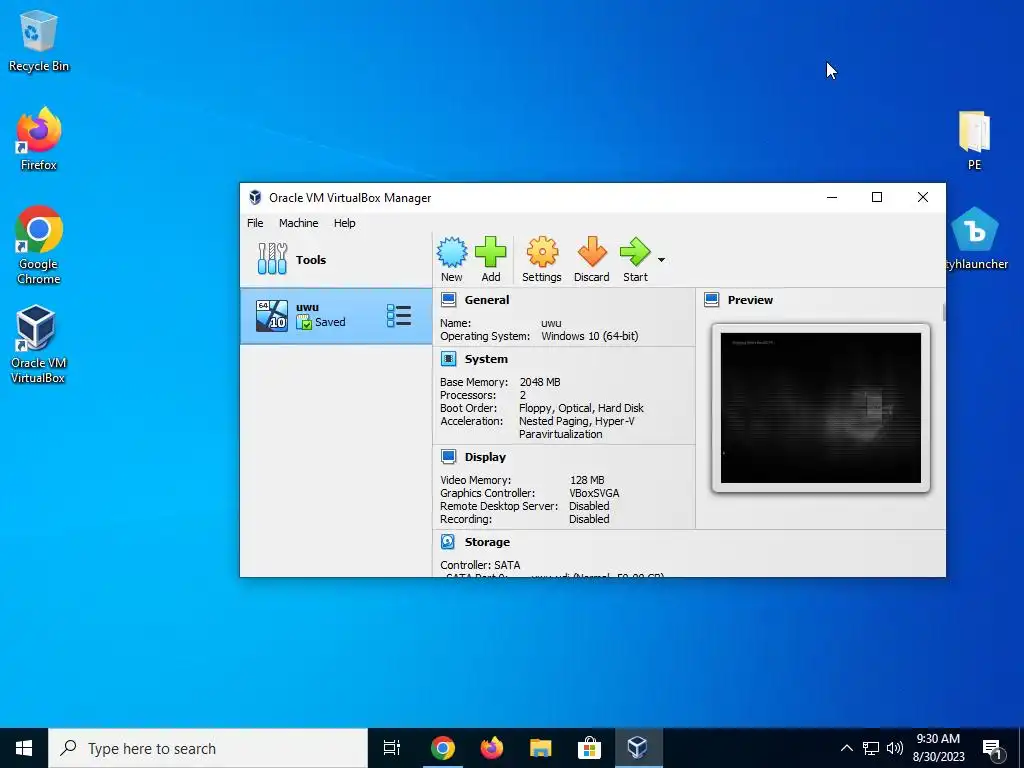Click the Display section header

485,456
